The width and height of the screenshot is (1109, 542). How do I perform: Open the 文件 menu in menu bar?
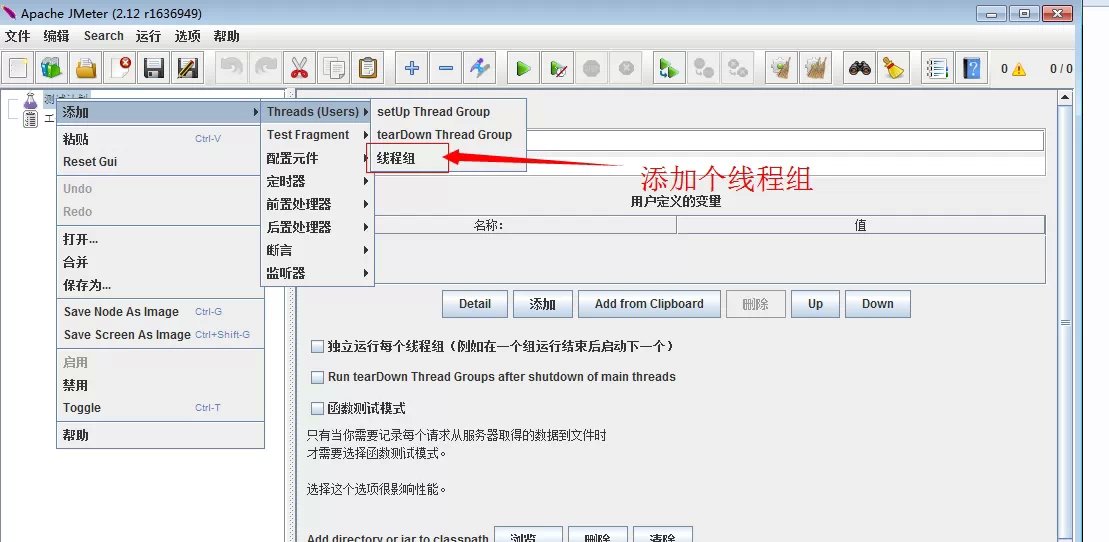(18, 36)
